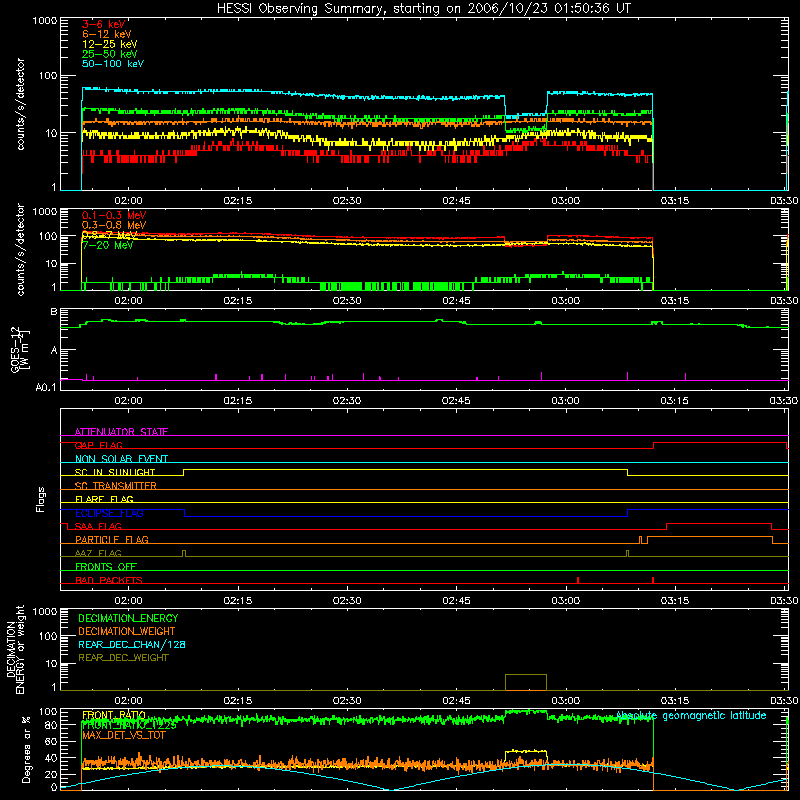This screenshot has height=800, width=800.
Task: Select the orange 6-12 keV legend label
Action: pos(107,34)
